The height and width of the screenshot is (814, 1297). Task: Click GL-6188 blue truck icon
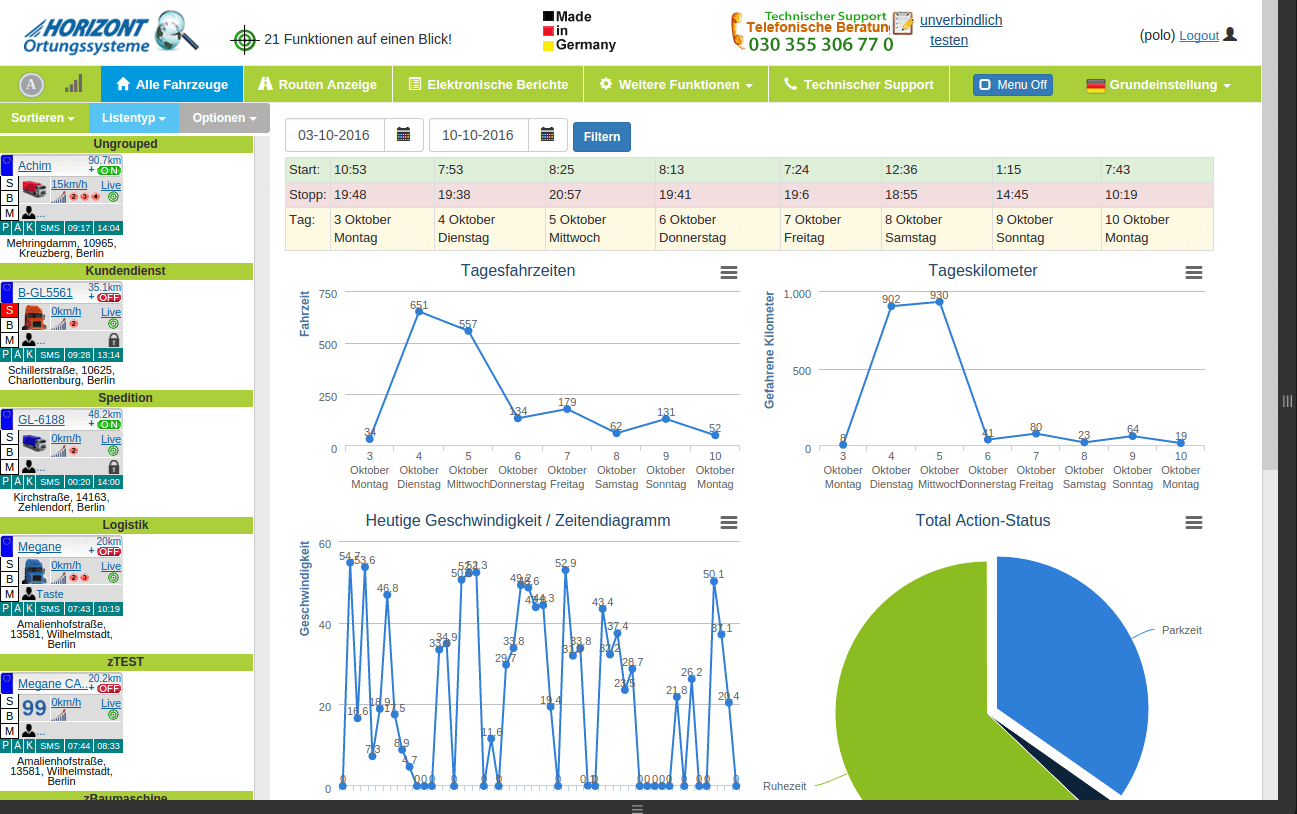click(x=34, y=444)
